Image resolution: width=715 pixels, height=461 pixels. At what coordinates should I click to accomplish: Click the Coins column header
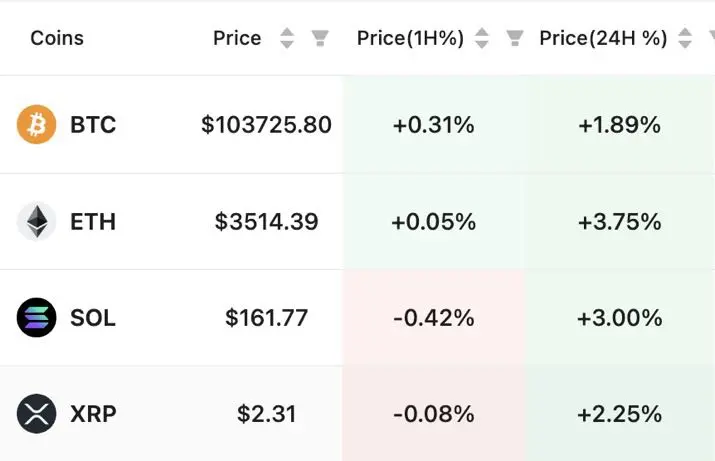[x=57, y=38]
